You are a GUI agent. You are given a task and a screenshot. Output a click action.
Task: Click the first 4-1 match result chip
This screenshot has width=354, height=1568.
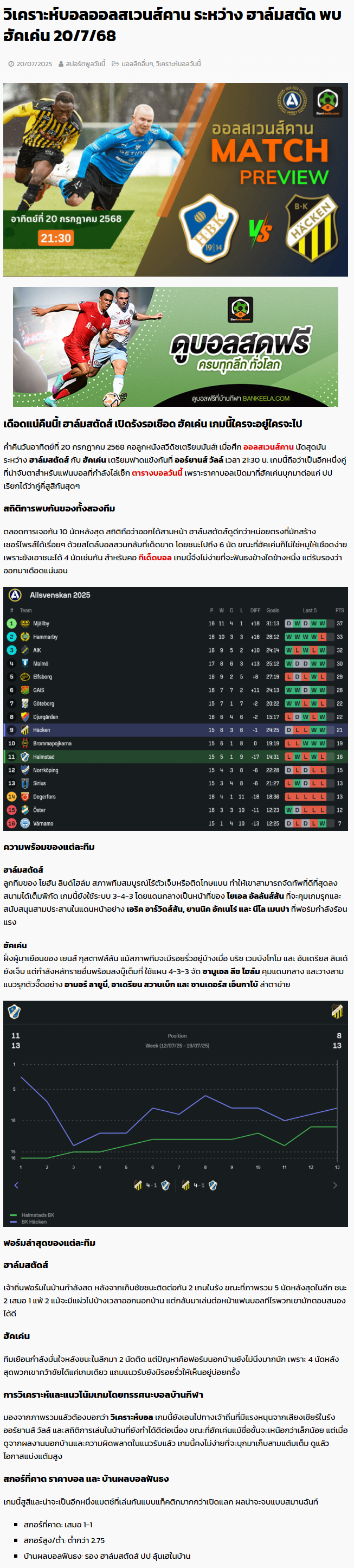click(151, 1185)
